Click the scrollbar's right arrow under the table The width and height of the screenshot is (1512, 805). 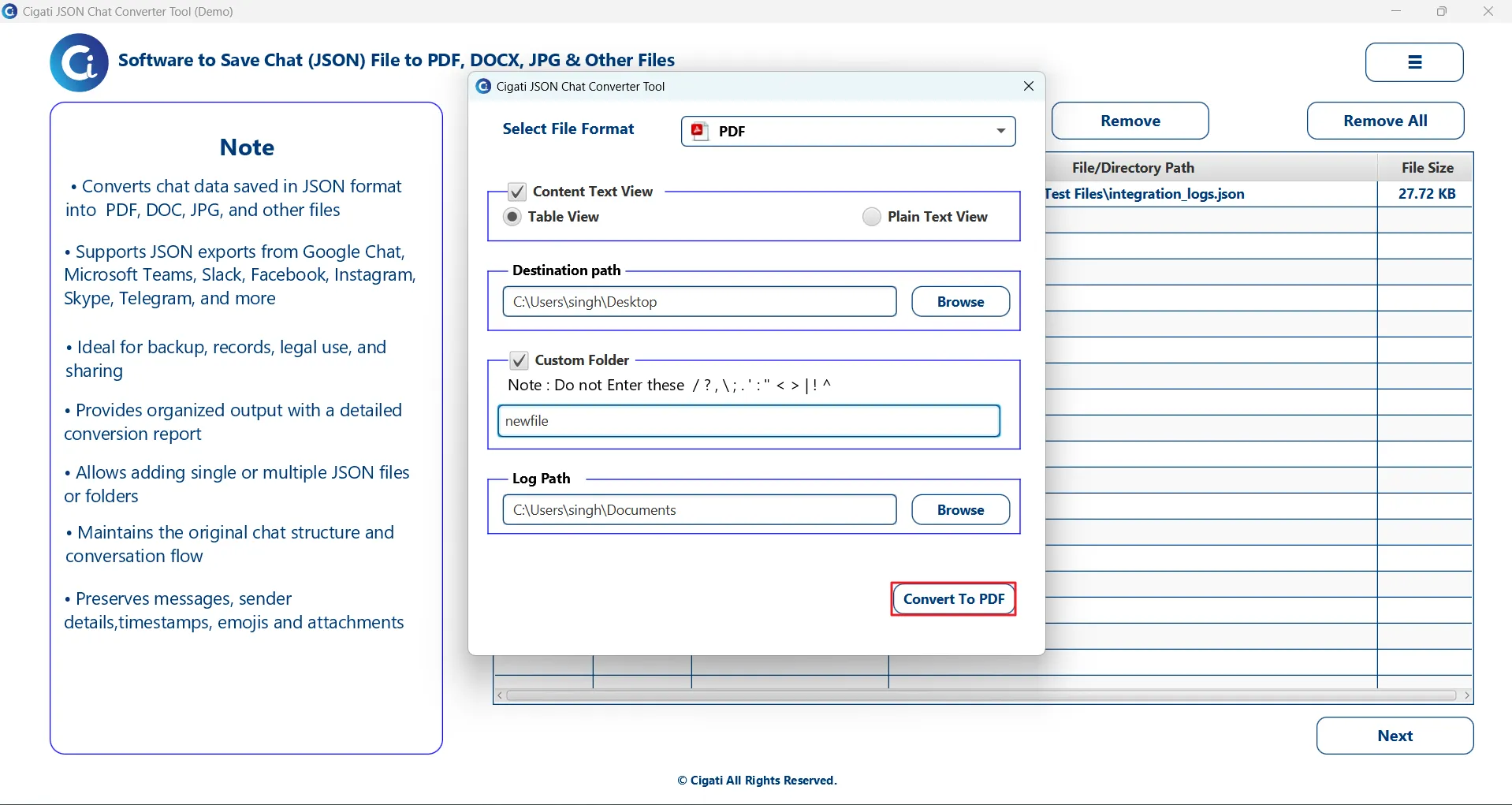click(1466, 695)
